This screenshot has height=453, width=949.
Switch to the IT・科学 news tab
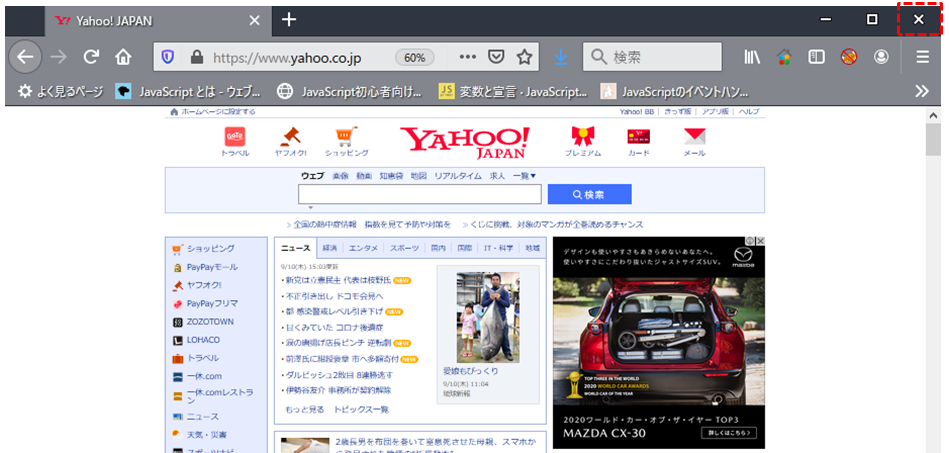(x=499, y=248)
